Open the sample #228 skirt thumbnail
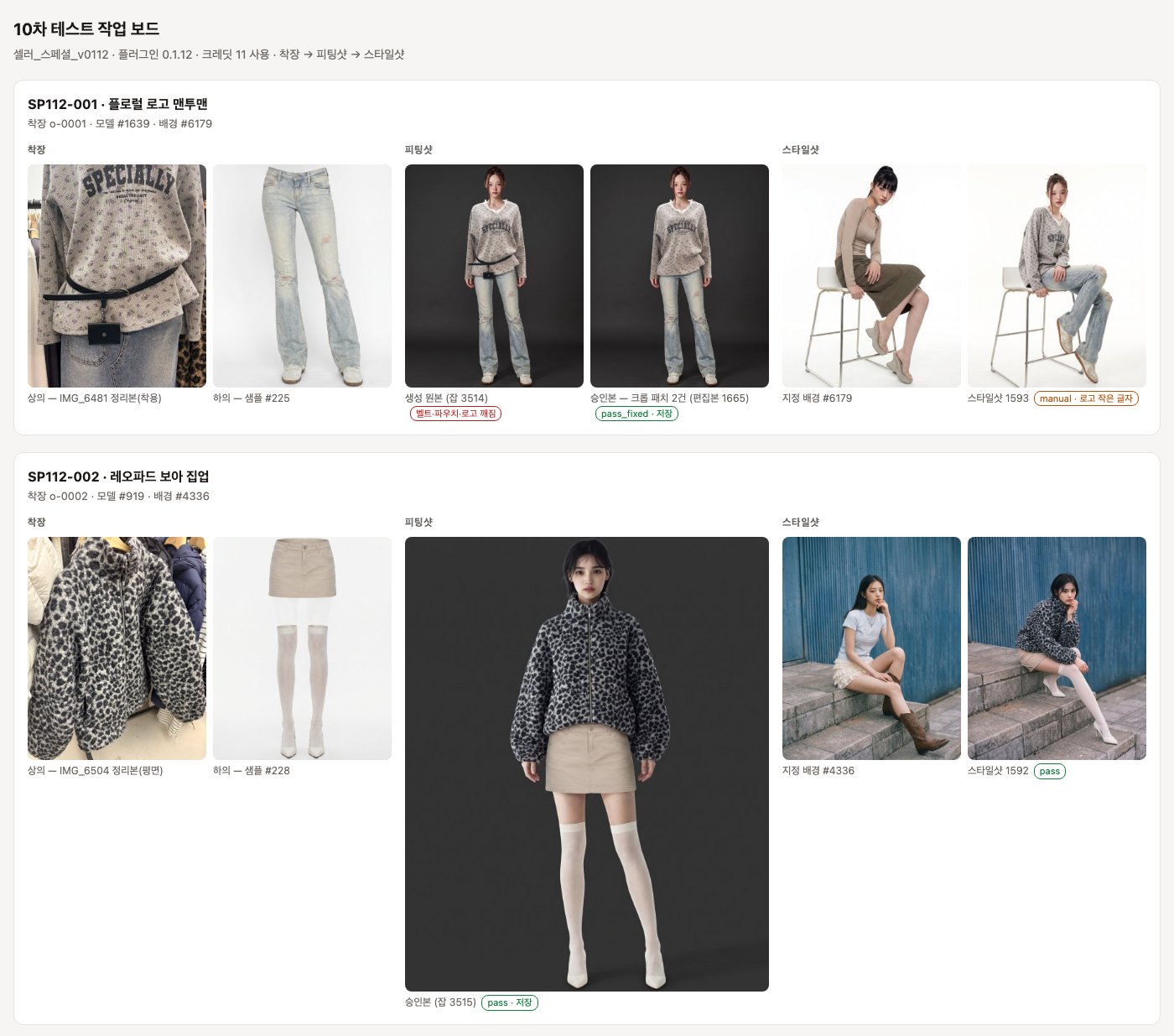 [302, 648]
